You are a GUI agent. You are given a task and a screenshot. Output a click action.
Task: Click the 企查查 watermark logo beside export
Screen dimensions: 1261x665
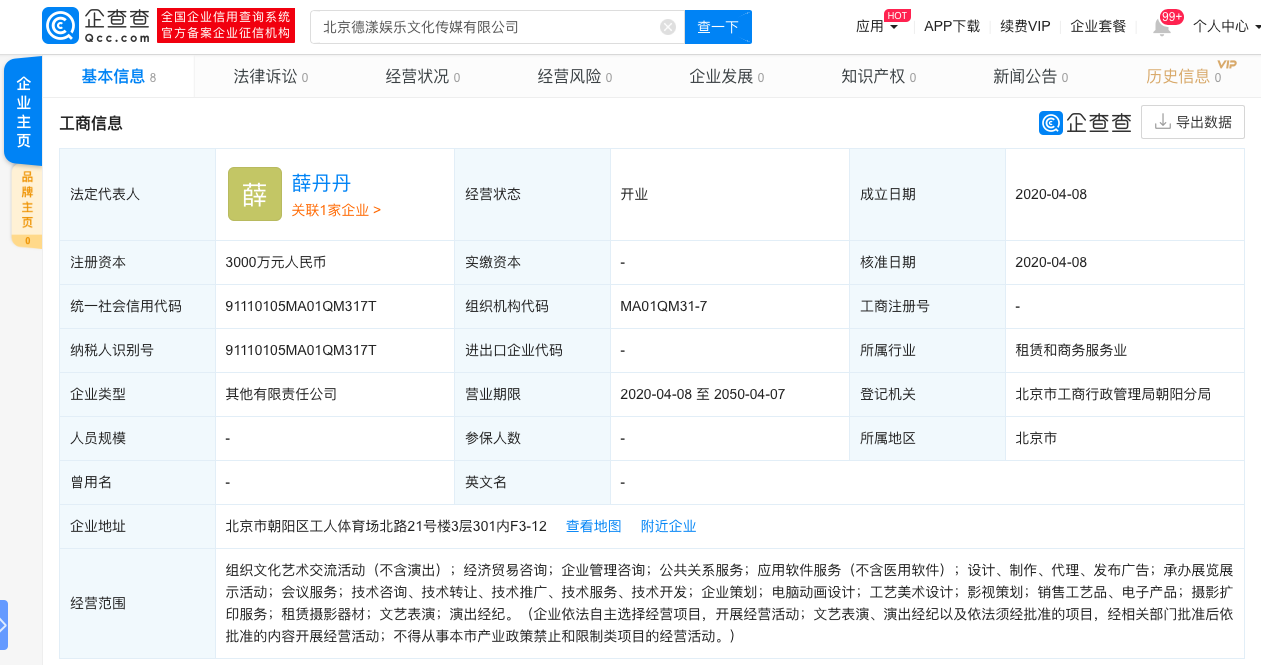tap(1085, 122)
